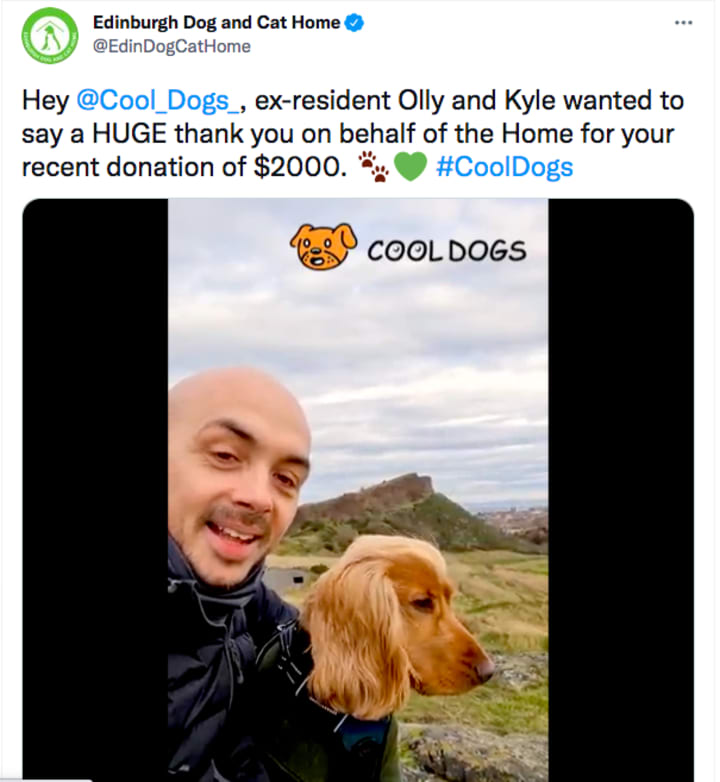Screen dimensions: 720x782
Task: Click the Edinburgh Dog and Cat Home avatar
Action: click(x=50, y=35)
